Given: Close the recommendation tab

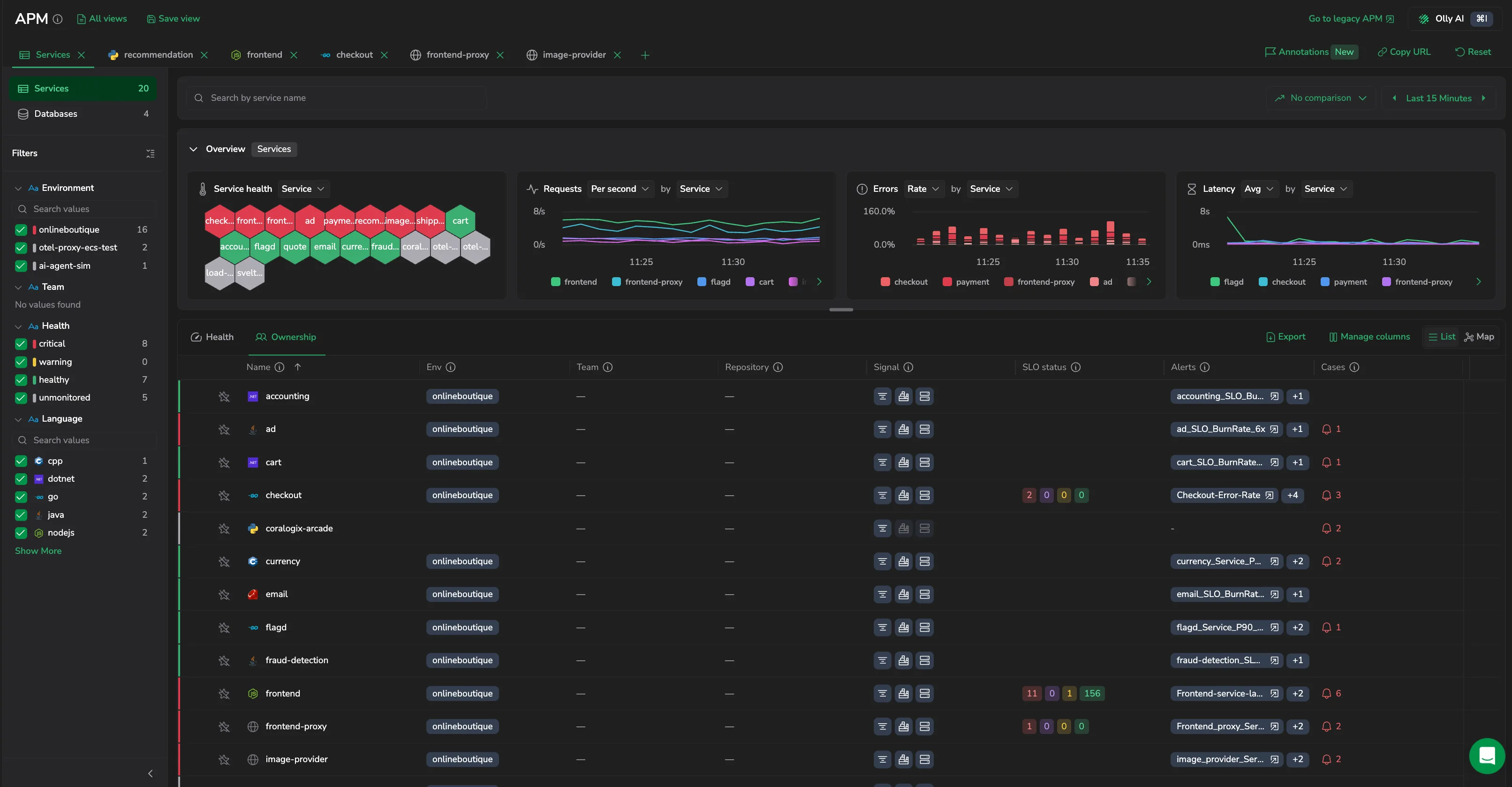Looking at the screenshot, I should click(204, 55).
